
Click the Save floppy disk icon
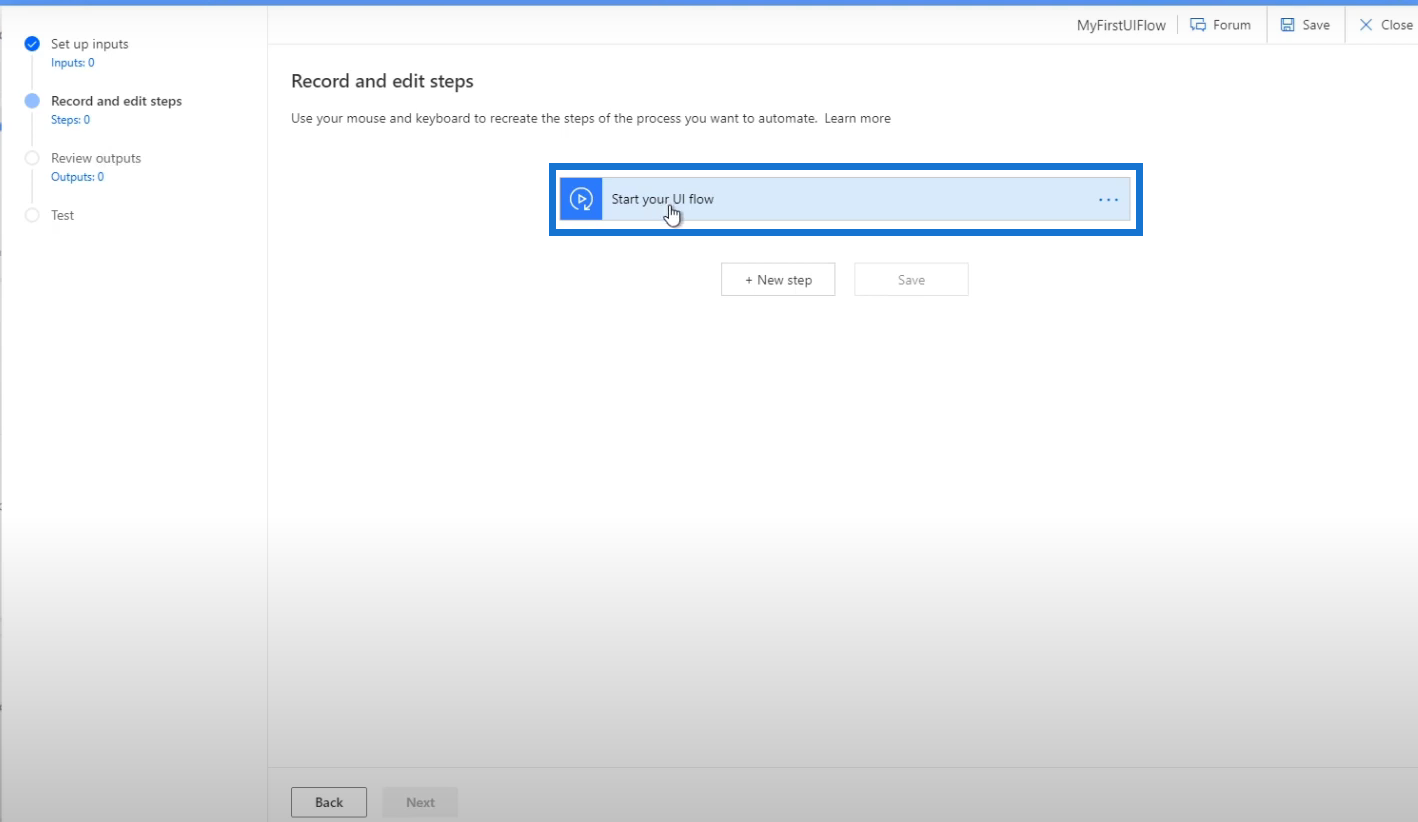(1288, 25)
